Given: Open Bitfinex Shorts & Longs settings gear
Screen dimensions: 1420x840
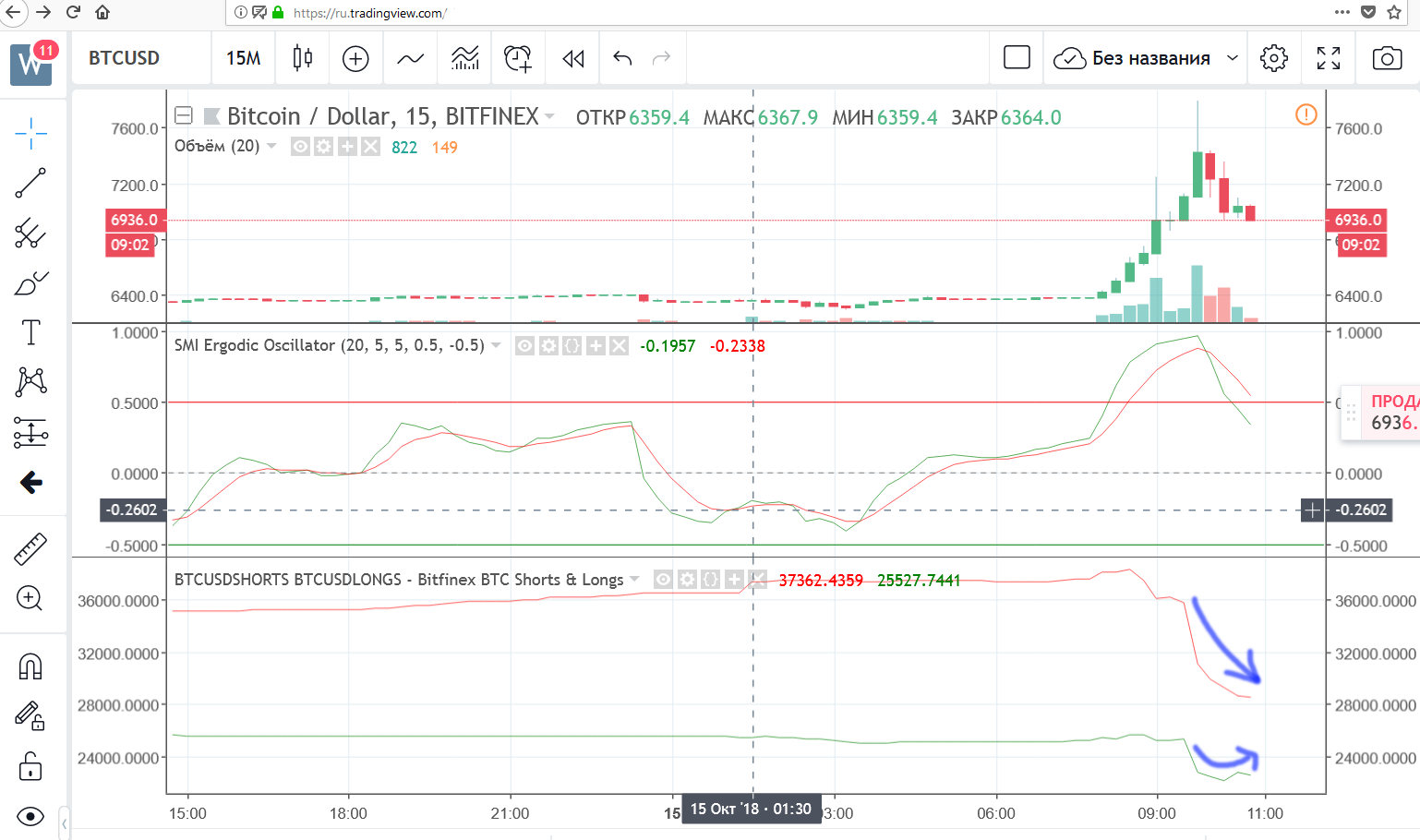Looking at the screenshot, I should pyautogui.click(x=687, y=580).
